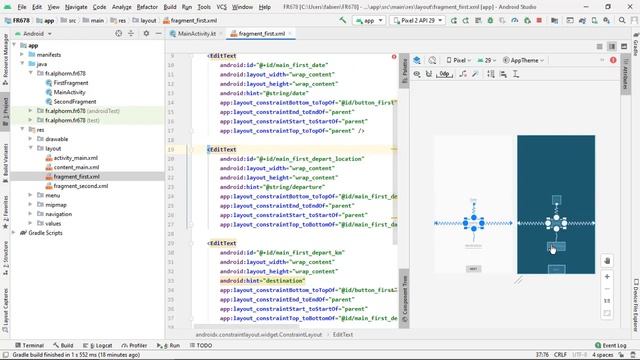Click the Scroll from Source target icon
Screen dimensions: 640x360
118,33
